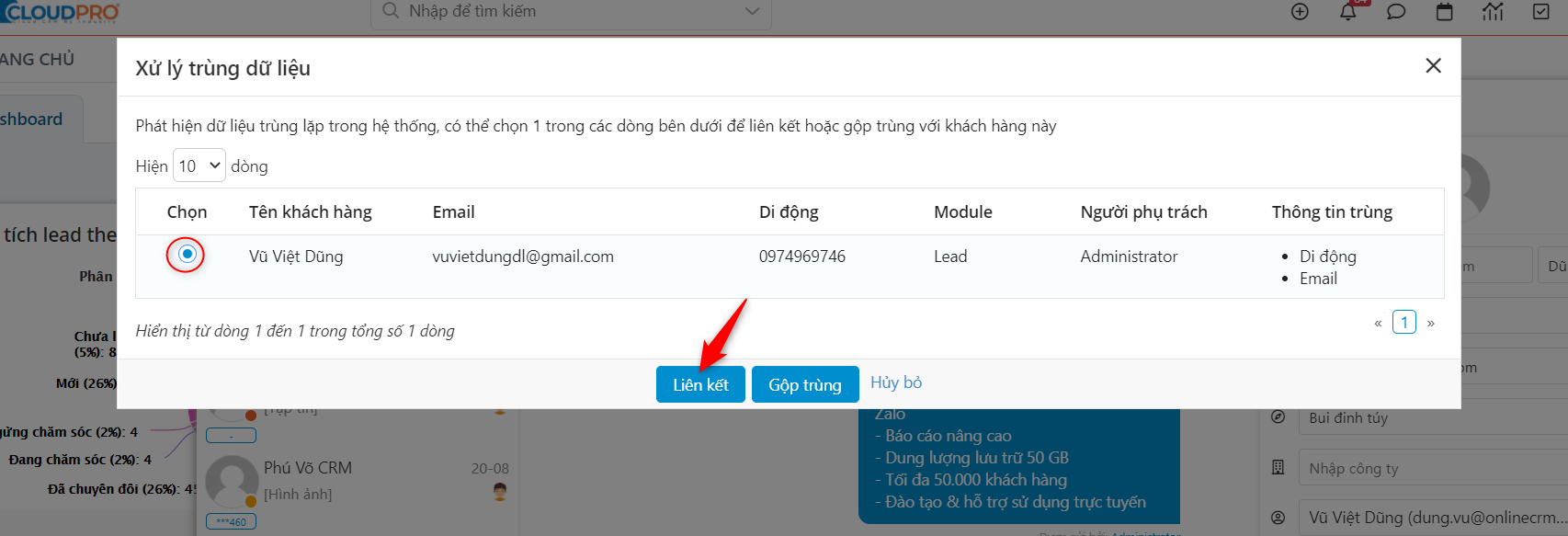Open the notifications bell icon
This screenshot has width=1568, height=536.
point(1348,12)
